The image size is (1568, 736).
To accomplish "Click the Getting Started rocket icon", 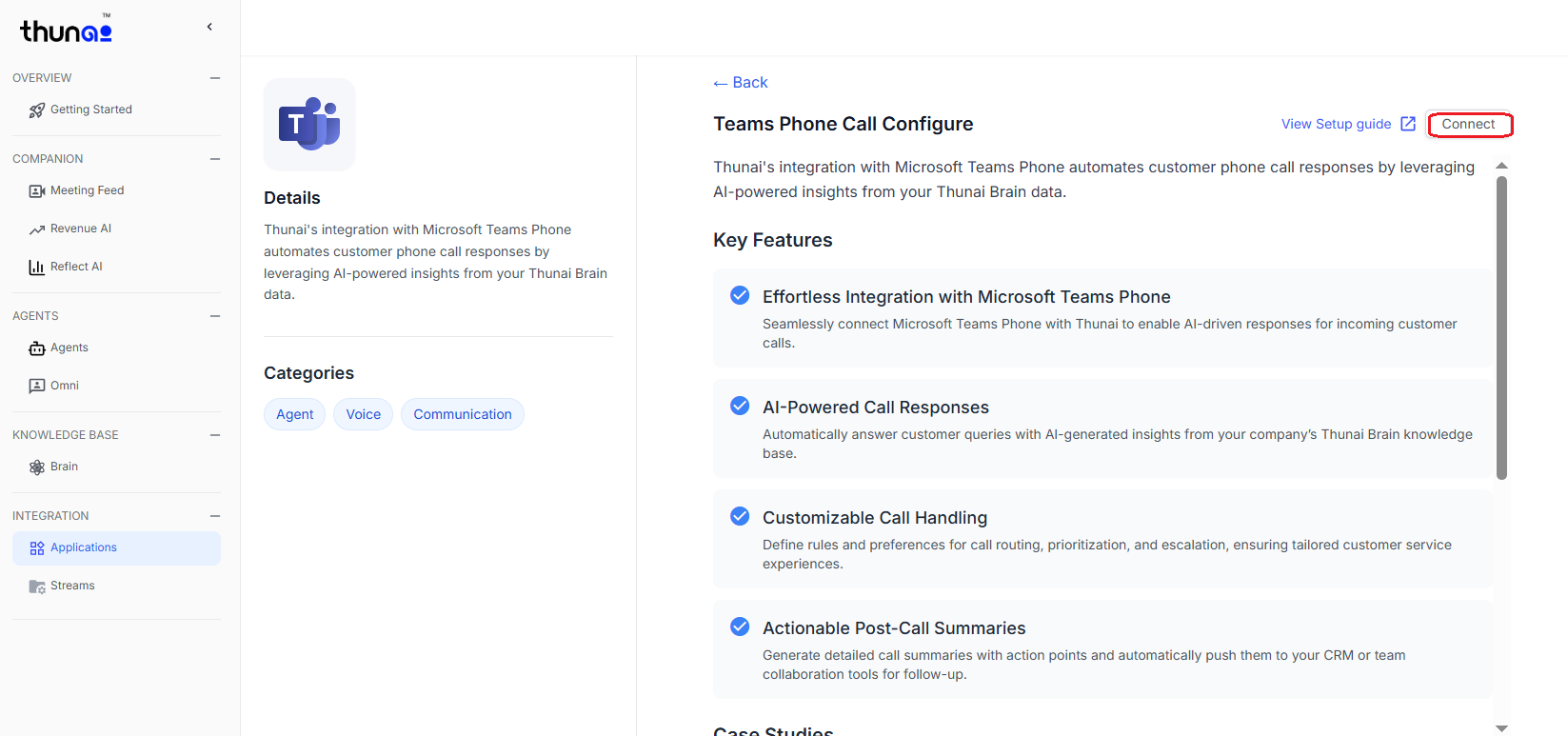I will [x=37, y=110].
